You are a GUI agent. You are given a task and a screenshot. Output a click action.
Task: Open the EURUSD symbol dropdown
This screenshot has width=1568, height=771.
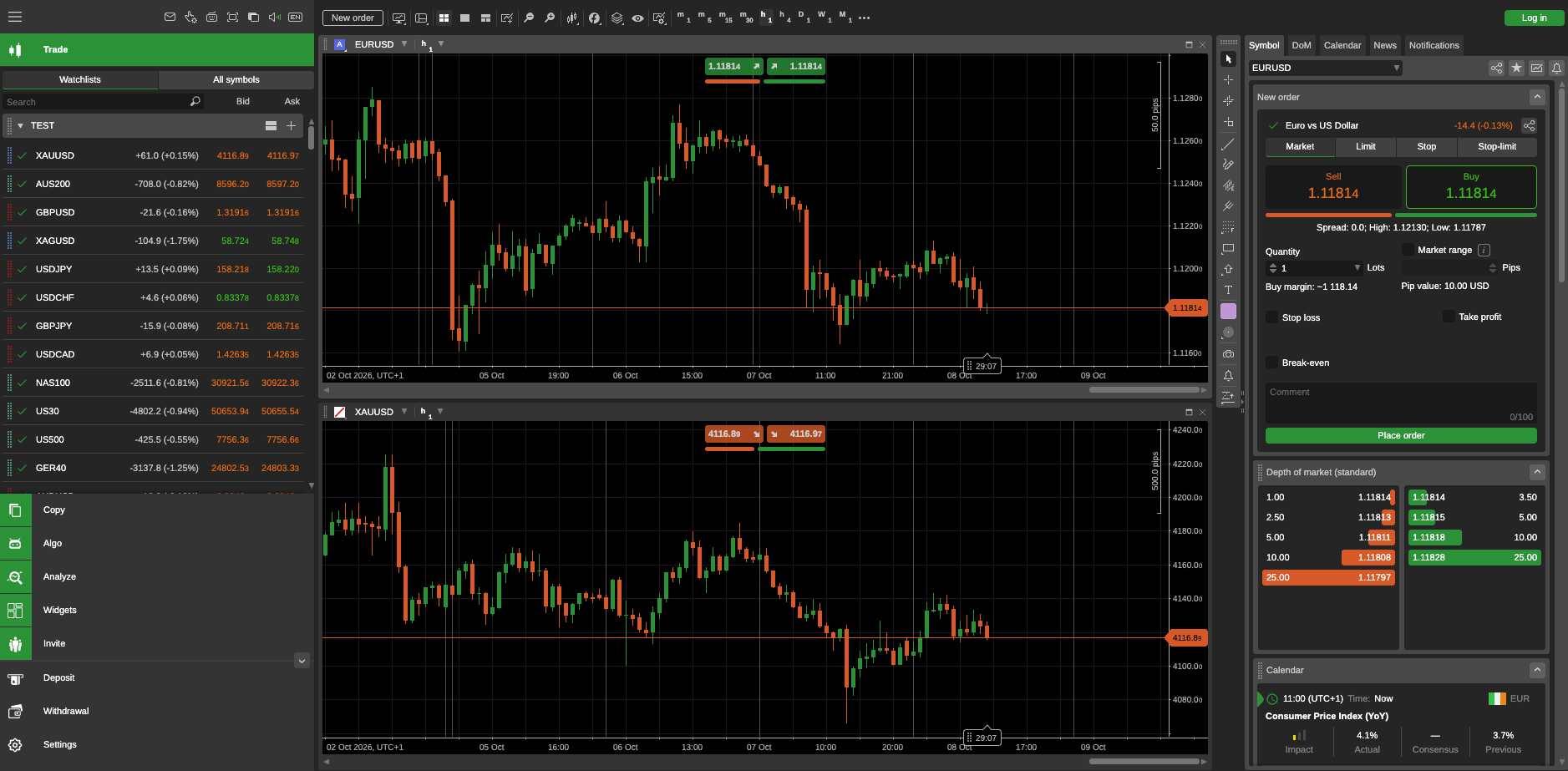point(1325,68)
